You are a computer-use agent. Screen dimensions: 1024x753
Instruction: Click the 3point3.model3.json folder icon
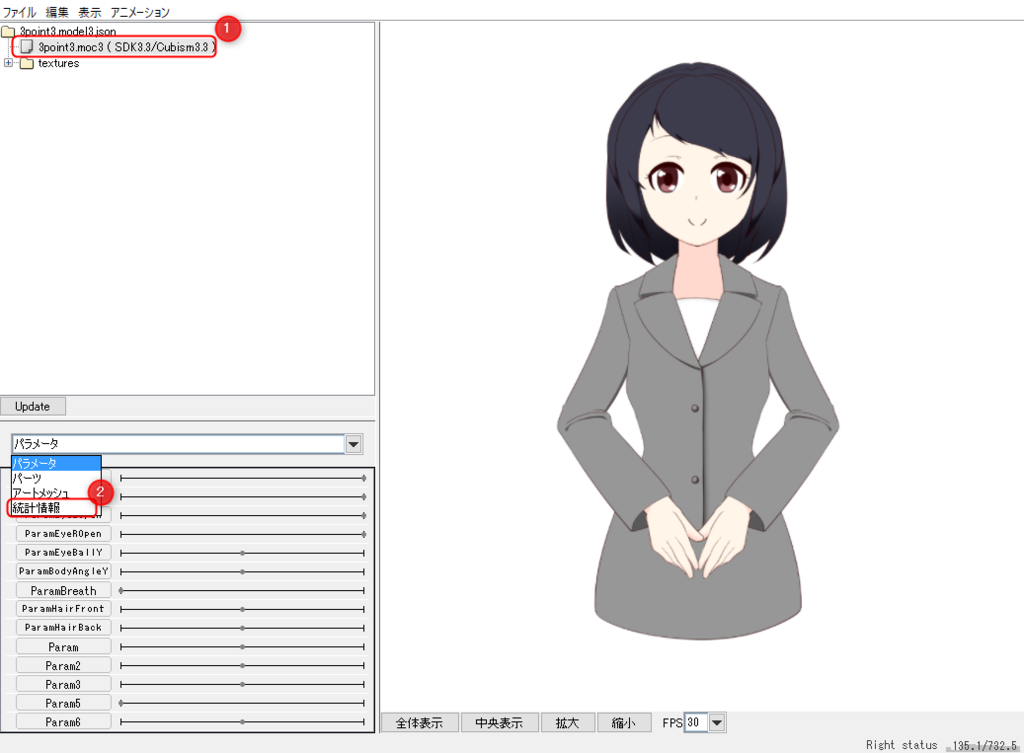coord(9,31)
